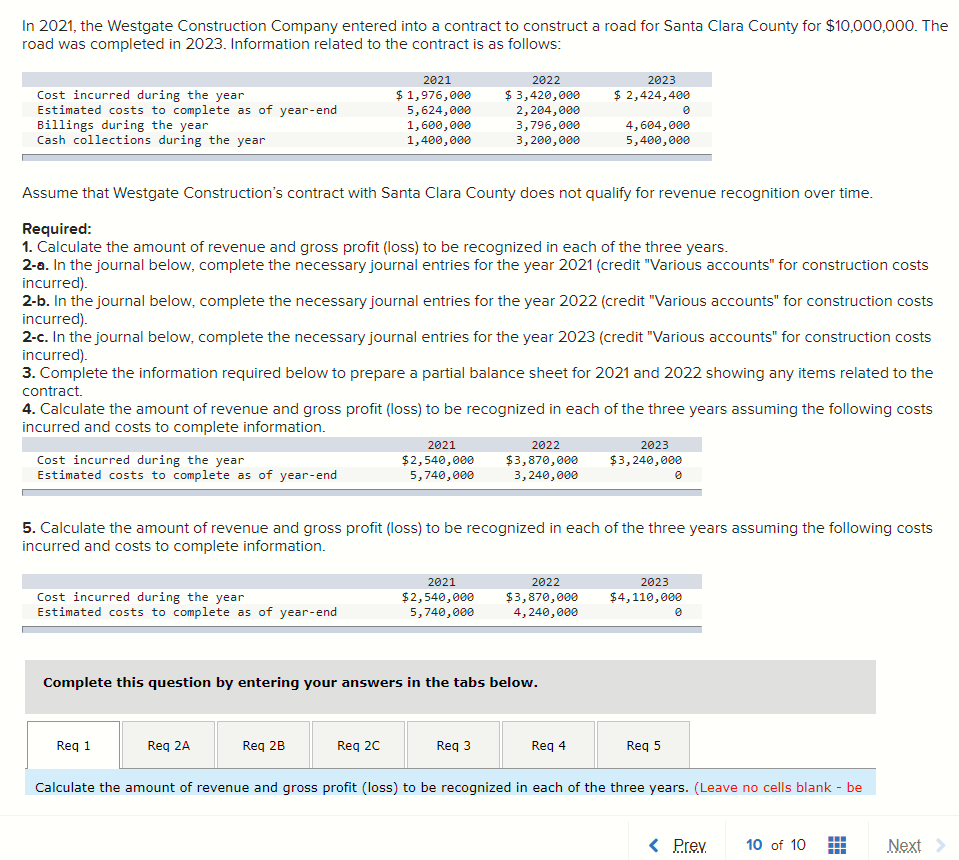Click the 2022 billings value 3,796,000
This screenshot has height=860, width=959.
pos(548,125)
